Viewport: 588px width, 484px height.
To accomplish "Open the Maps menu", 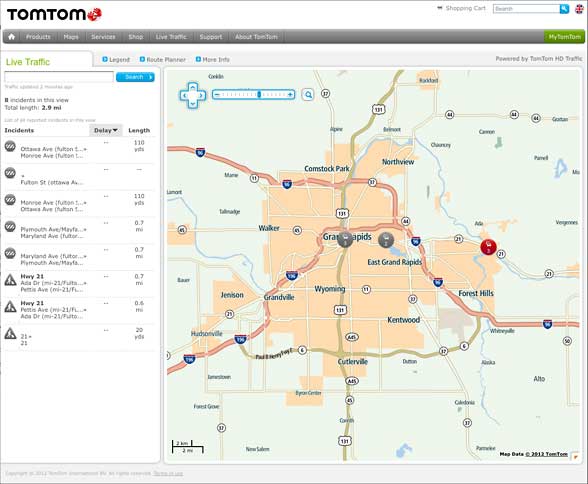I will click(x=71, y=37).
